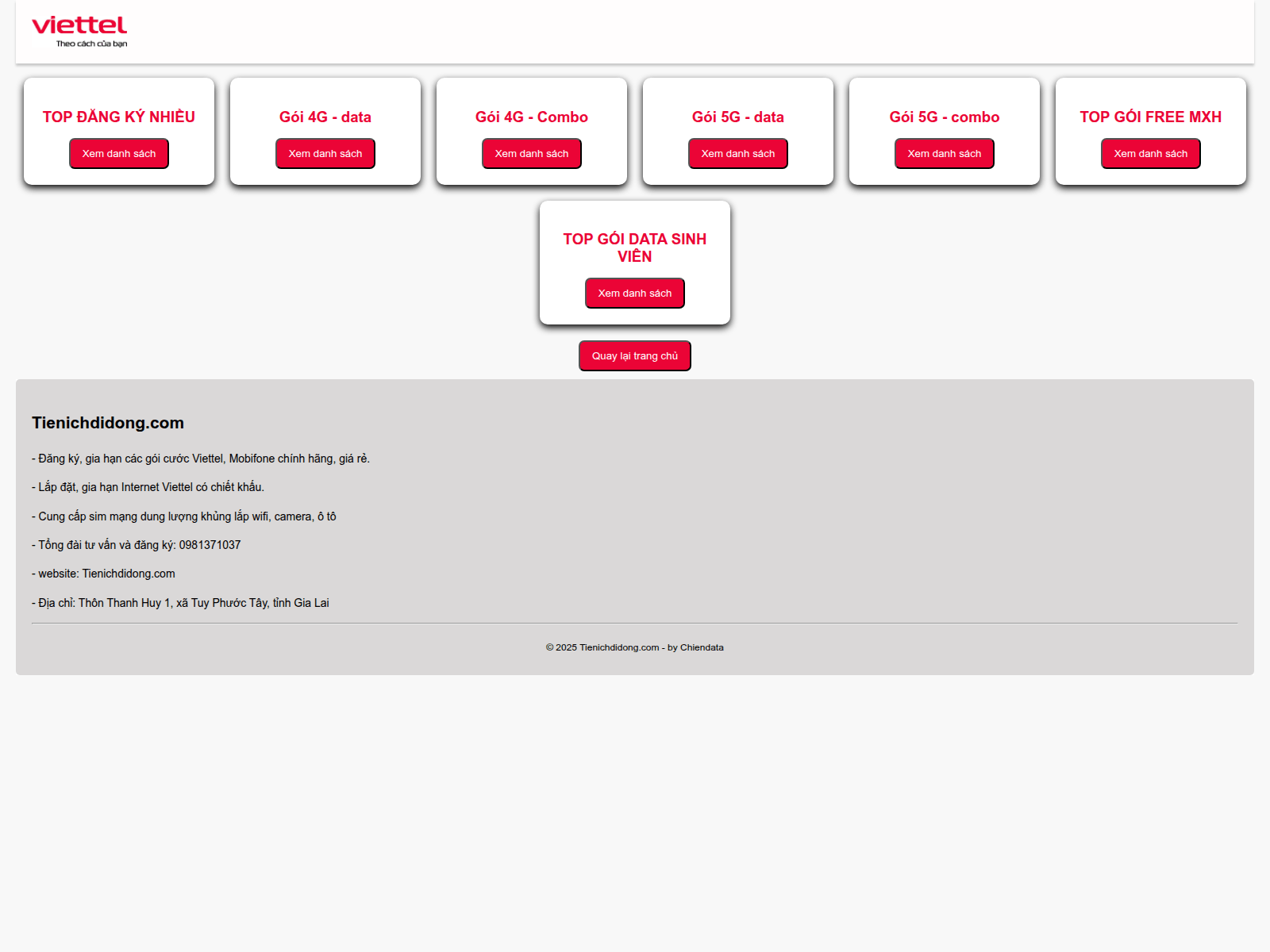
Task: Click the Lắp đặt, gia hạn Internet Viettel line
Action: [x=148, y=487]
